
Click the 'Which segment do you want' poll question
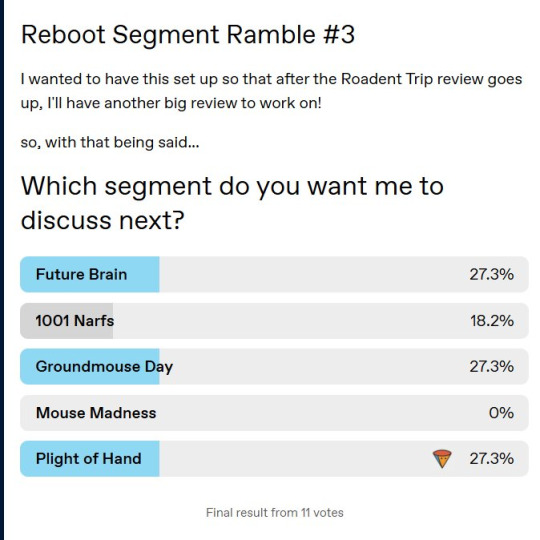coord(232,203)
